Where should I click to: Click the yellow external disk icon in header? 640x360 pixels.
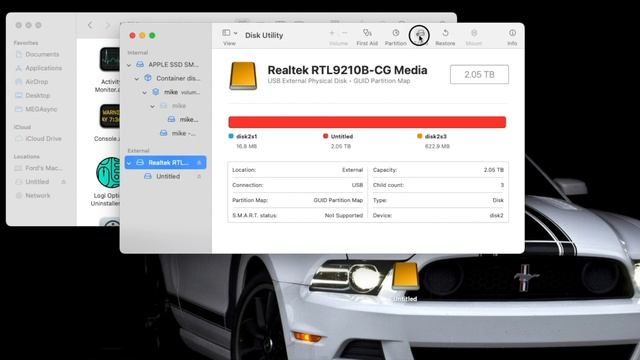(x=243, y=76)
